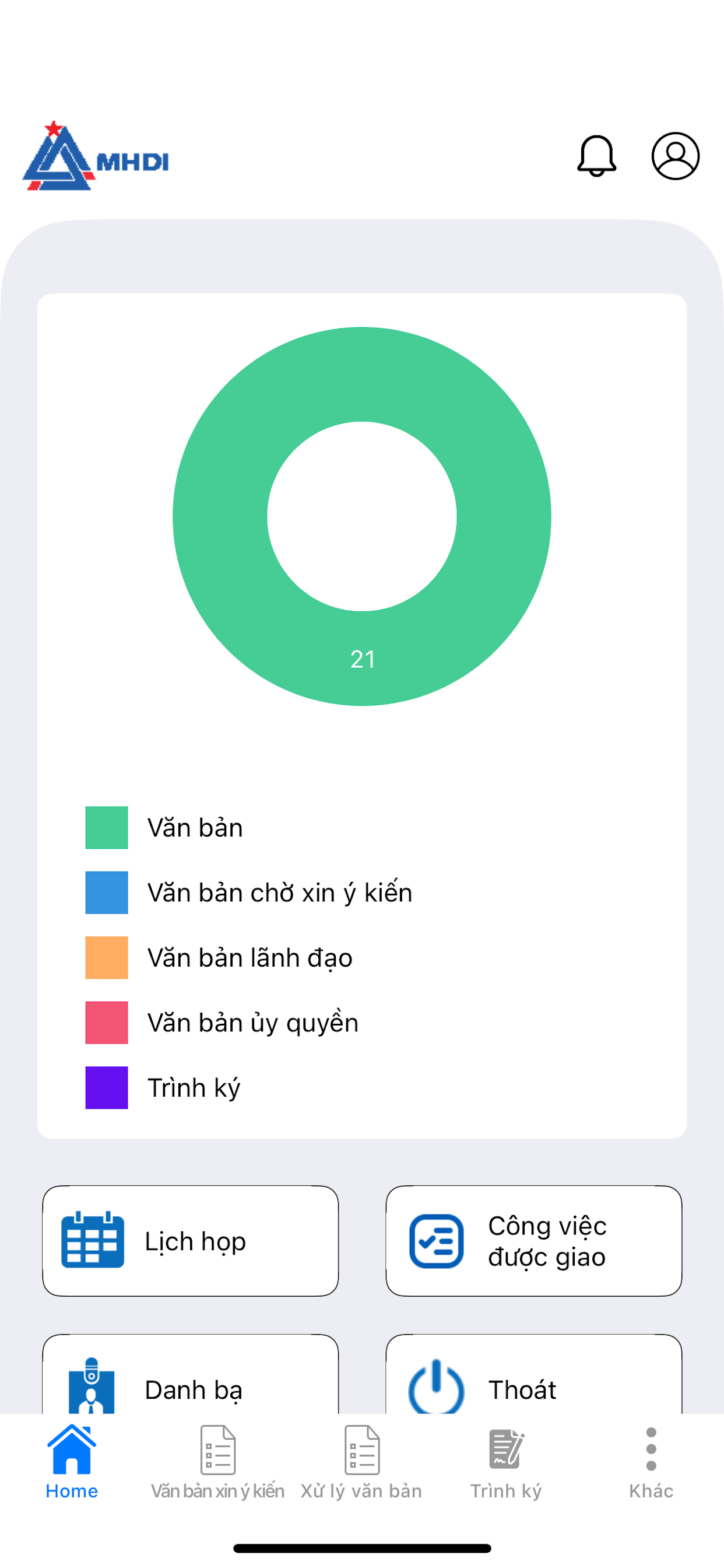Tap the Danh bạ contact icon
Screen dimensions: 724x1568
tap(92, 1385)
